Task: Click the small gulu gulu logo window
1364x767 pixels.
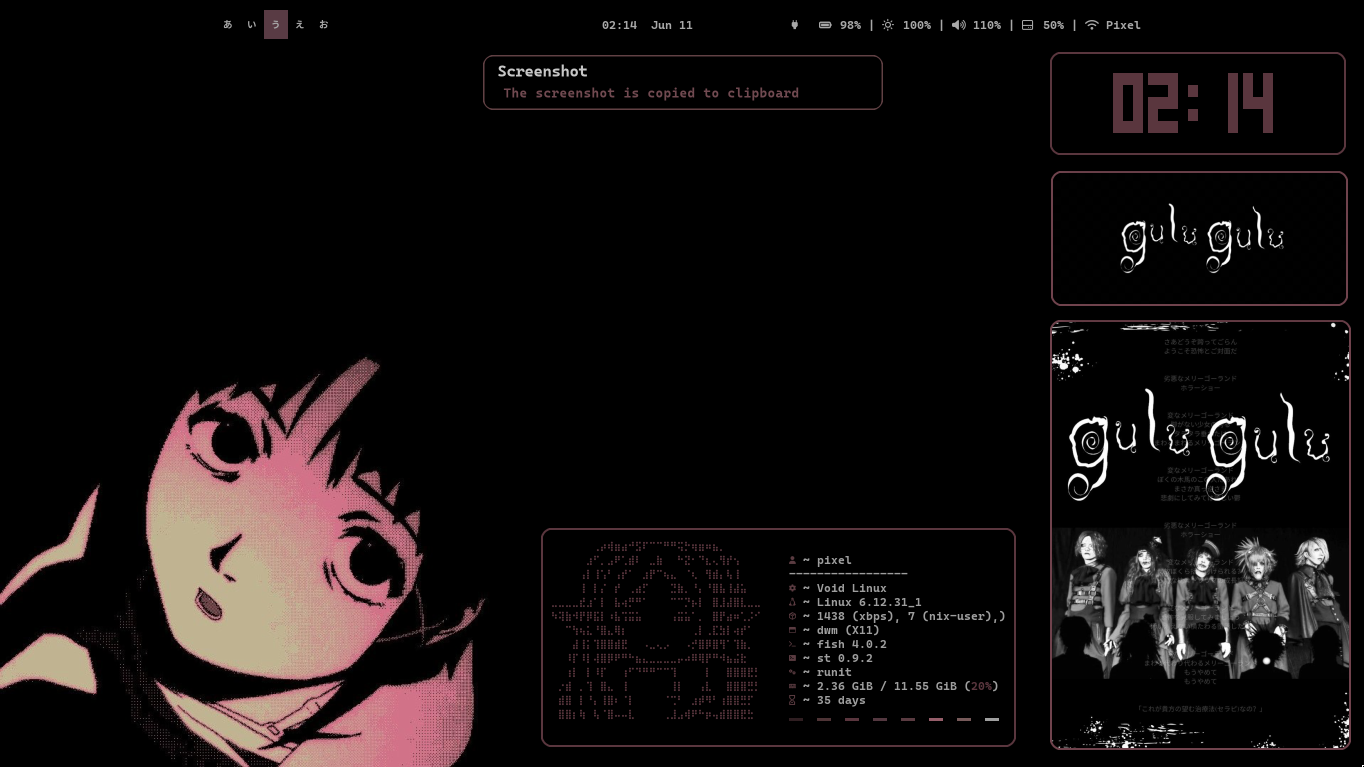Action: tap(1199, 238)
